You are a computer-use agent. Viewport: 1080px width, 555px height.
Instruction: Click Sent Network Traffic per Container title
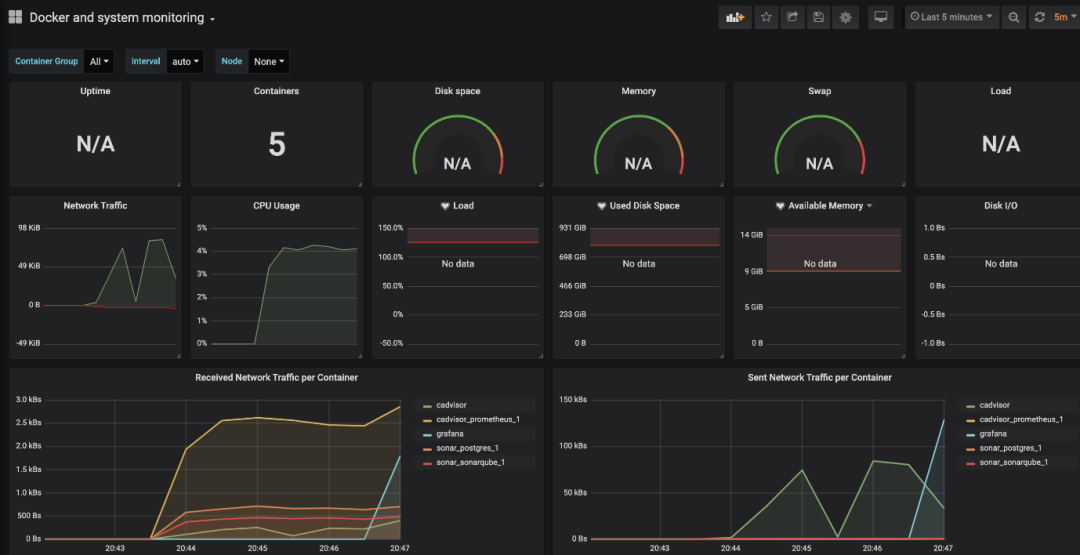click(820, 377)
